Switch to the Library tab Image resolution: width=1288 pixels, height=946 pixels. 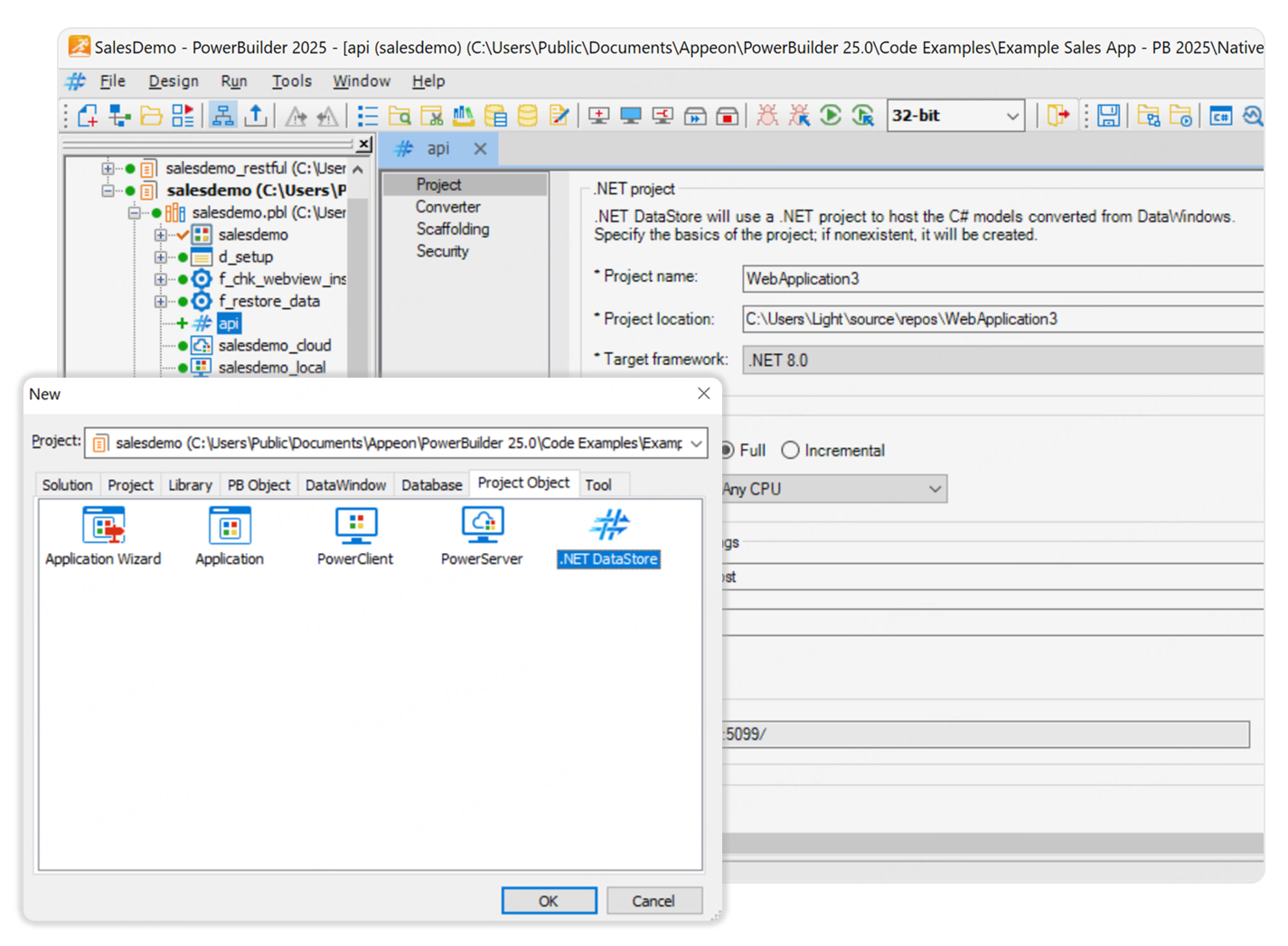click(x=190, y=485)
